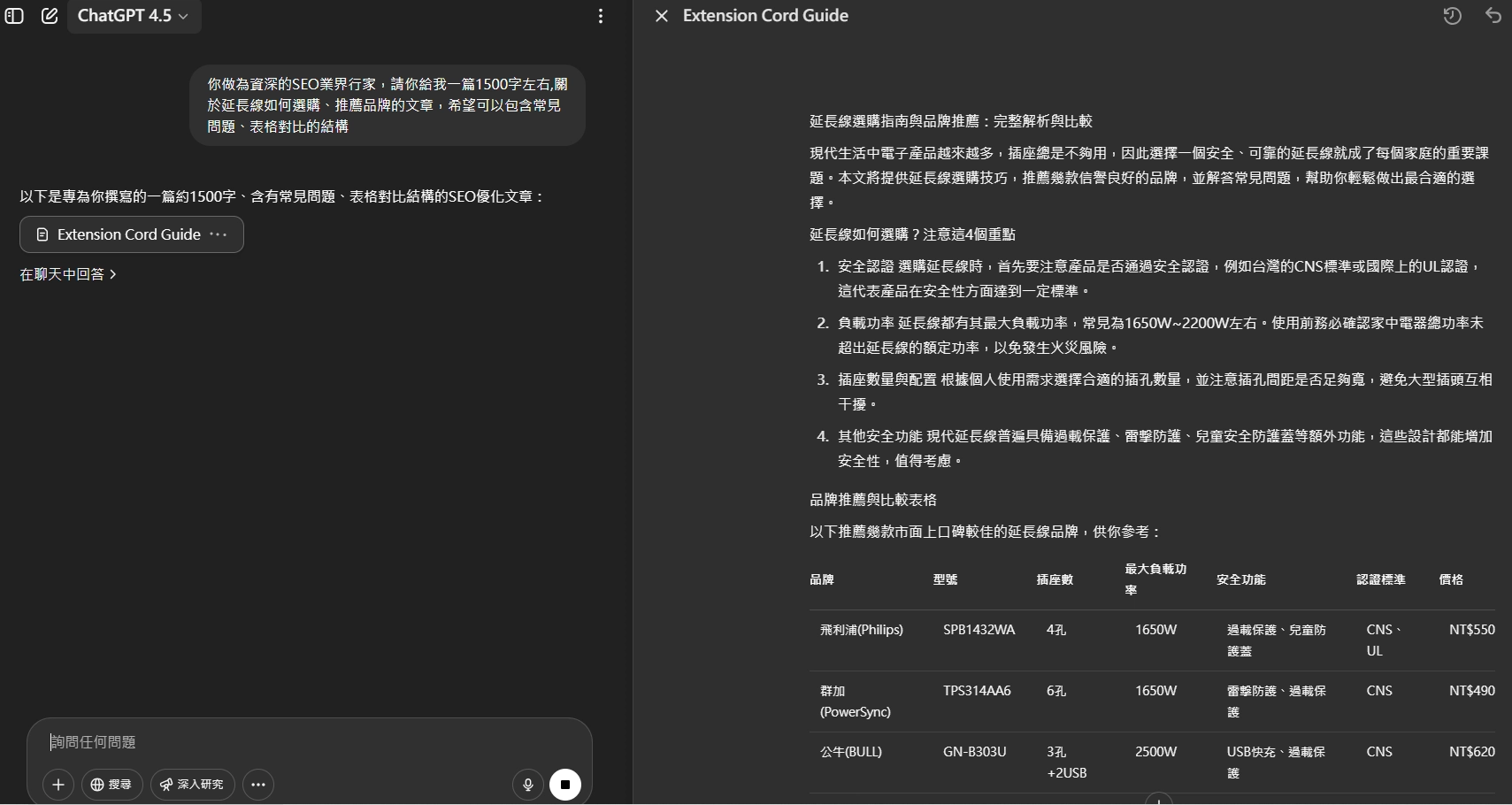Click the 認證標準 column header
Image resolution: width=1512 pixels, height=805 pixels.
click(x=1381, y=579)
